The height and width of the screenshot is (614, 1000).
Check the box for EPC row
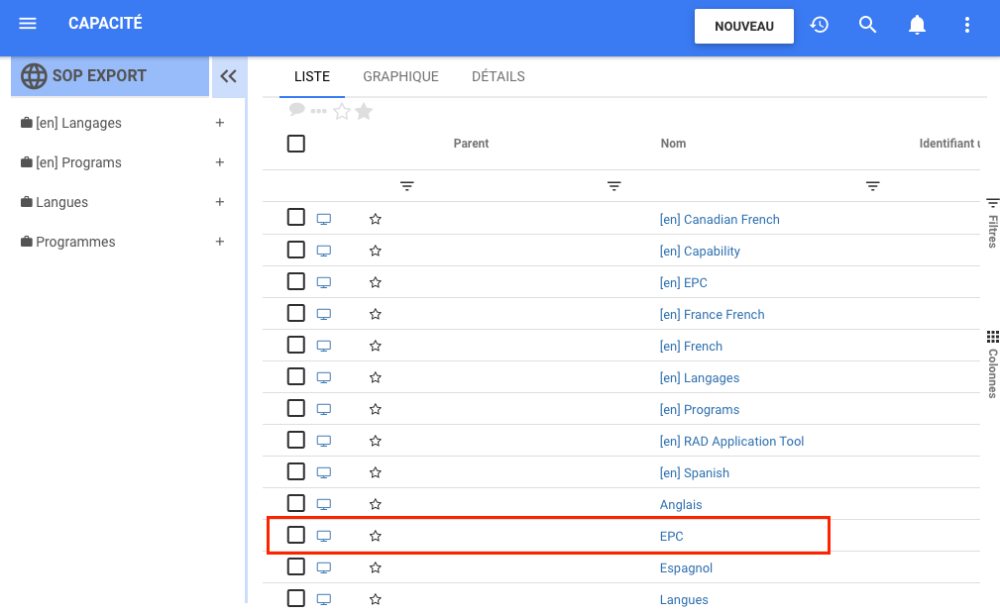point(296,535)
